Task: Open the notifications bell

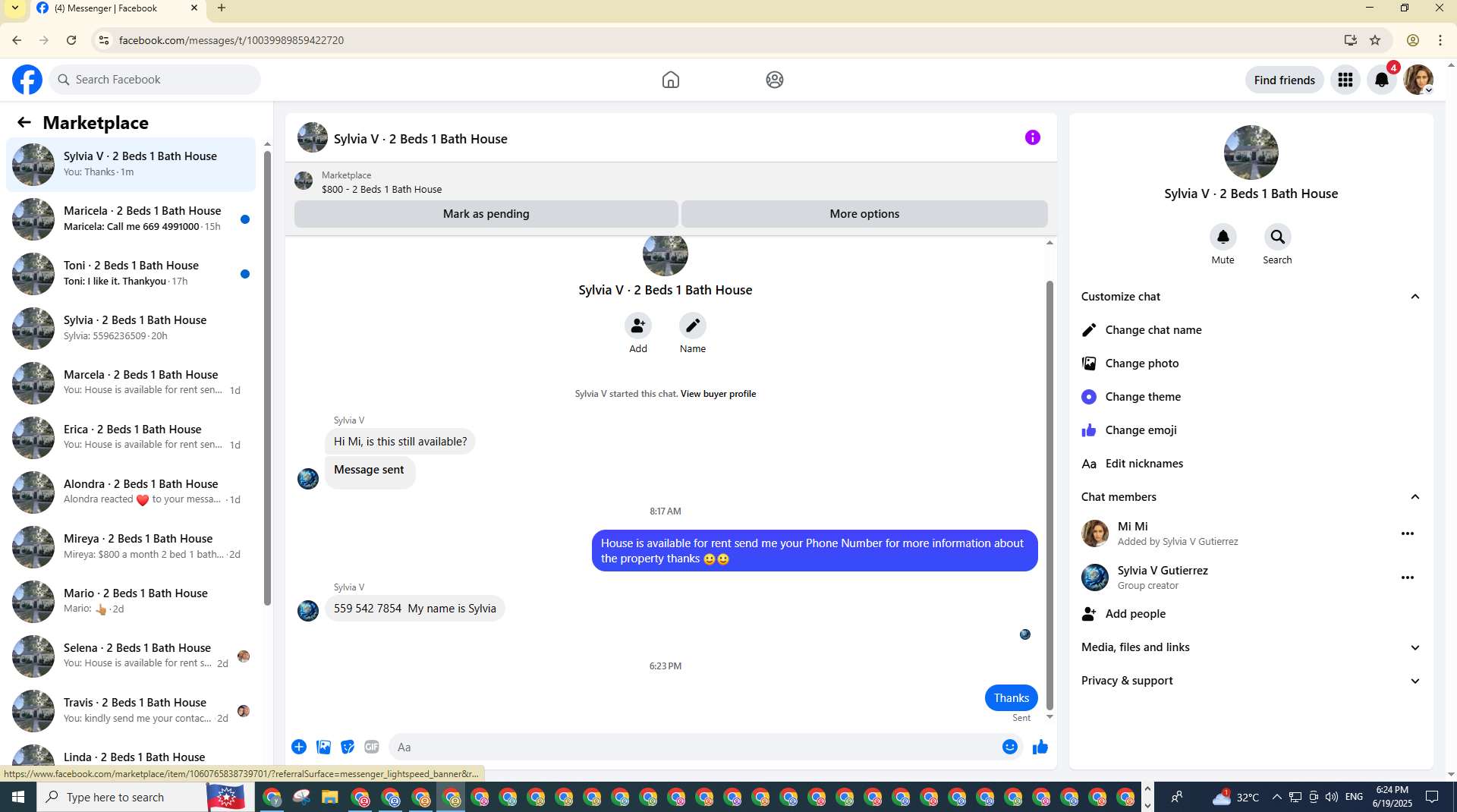Action: tap(1382, 80)
